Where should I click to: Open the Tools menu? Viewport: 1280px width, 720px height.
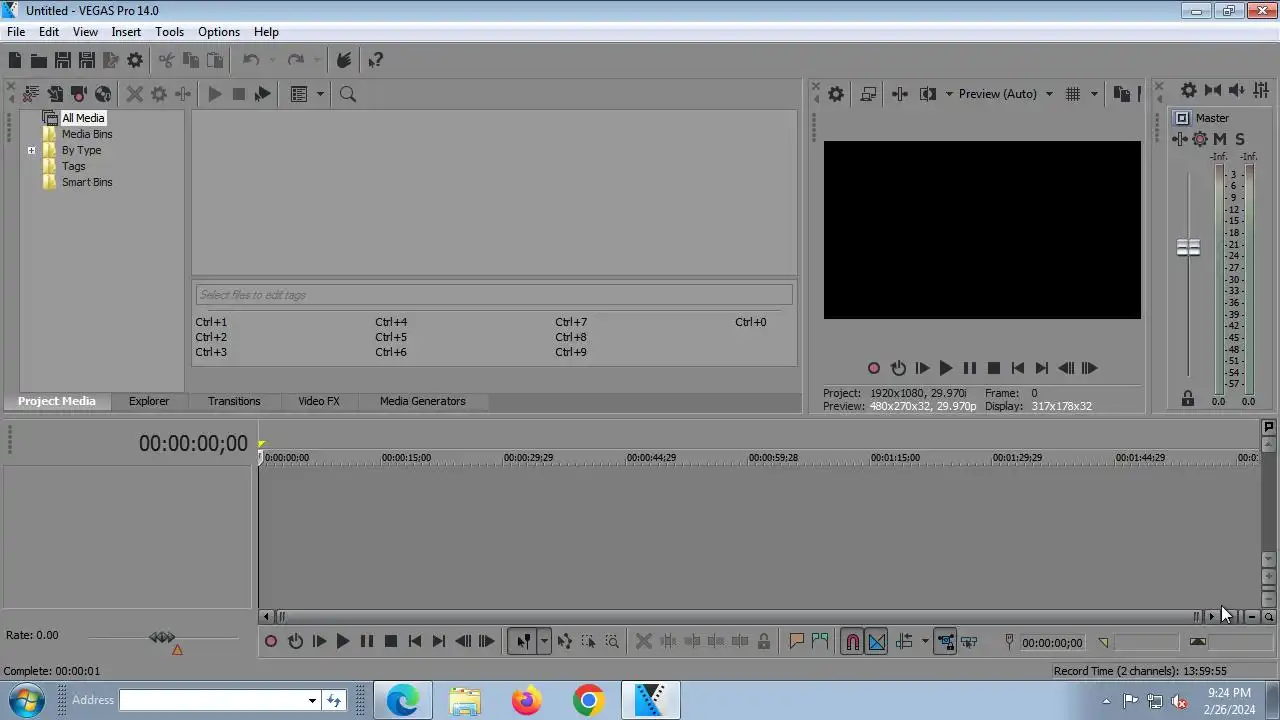click(169, 32)
